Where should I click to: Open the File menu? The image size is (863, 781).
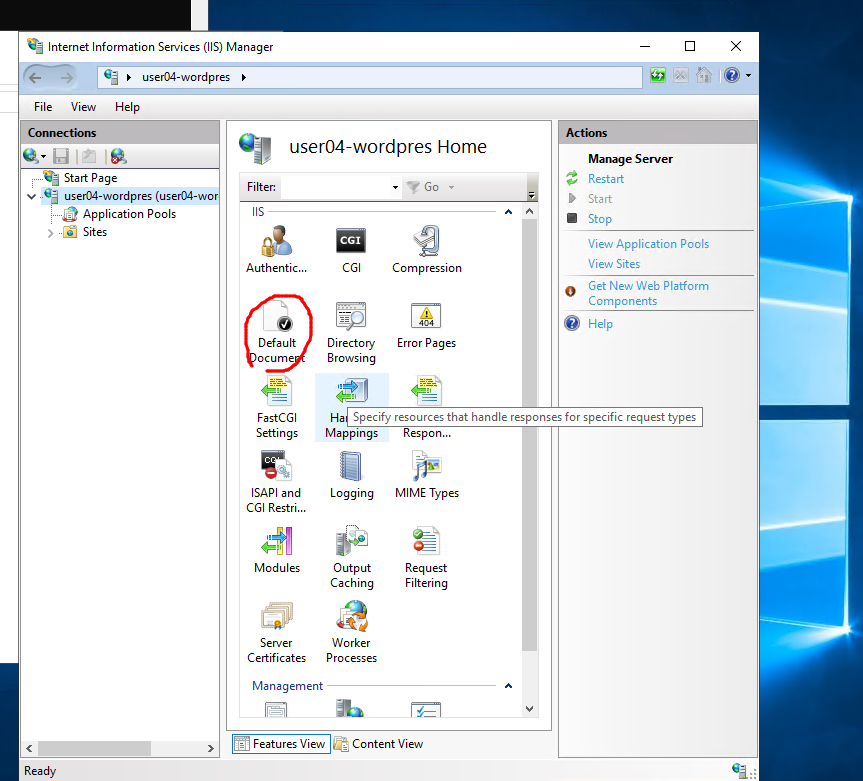tap(43, 107)
